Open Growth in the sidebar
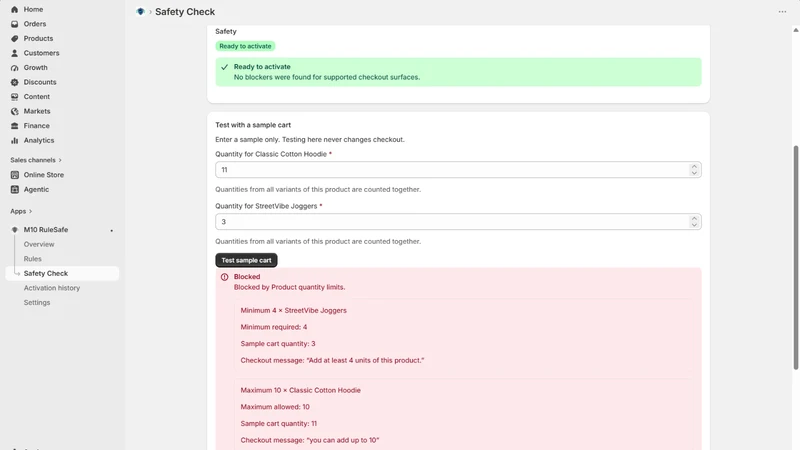The height and width of the screenshot is (450, 800). point(35,67)
